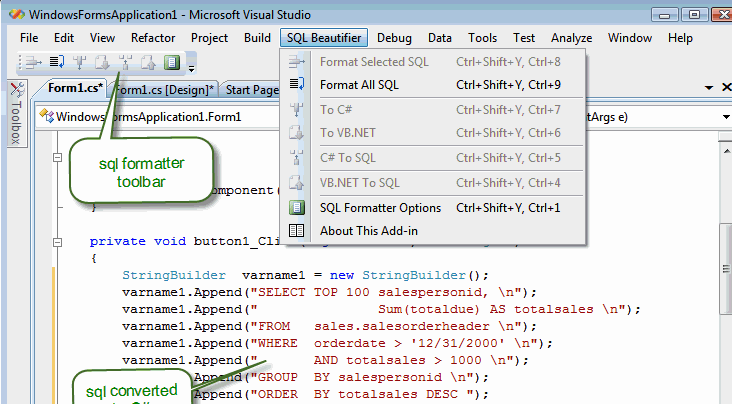Open the Edit menu
Image resolution: width=732 pixels, height=404 pixels.
point(63,38)
